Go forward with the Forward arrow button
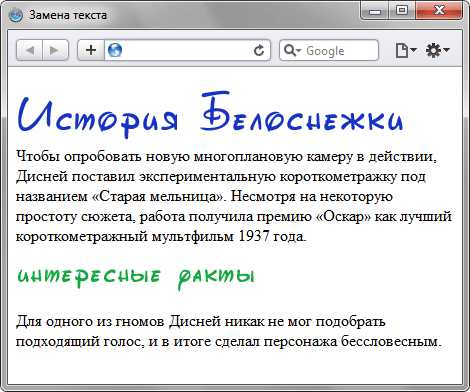This screenshot has height=392, width=470. 55,50
